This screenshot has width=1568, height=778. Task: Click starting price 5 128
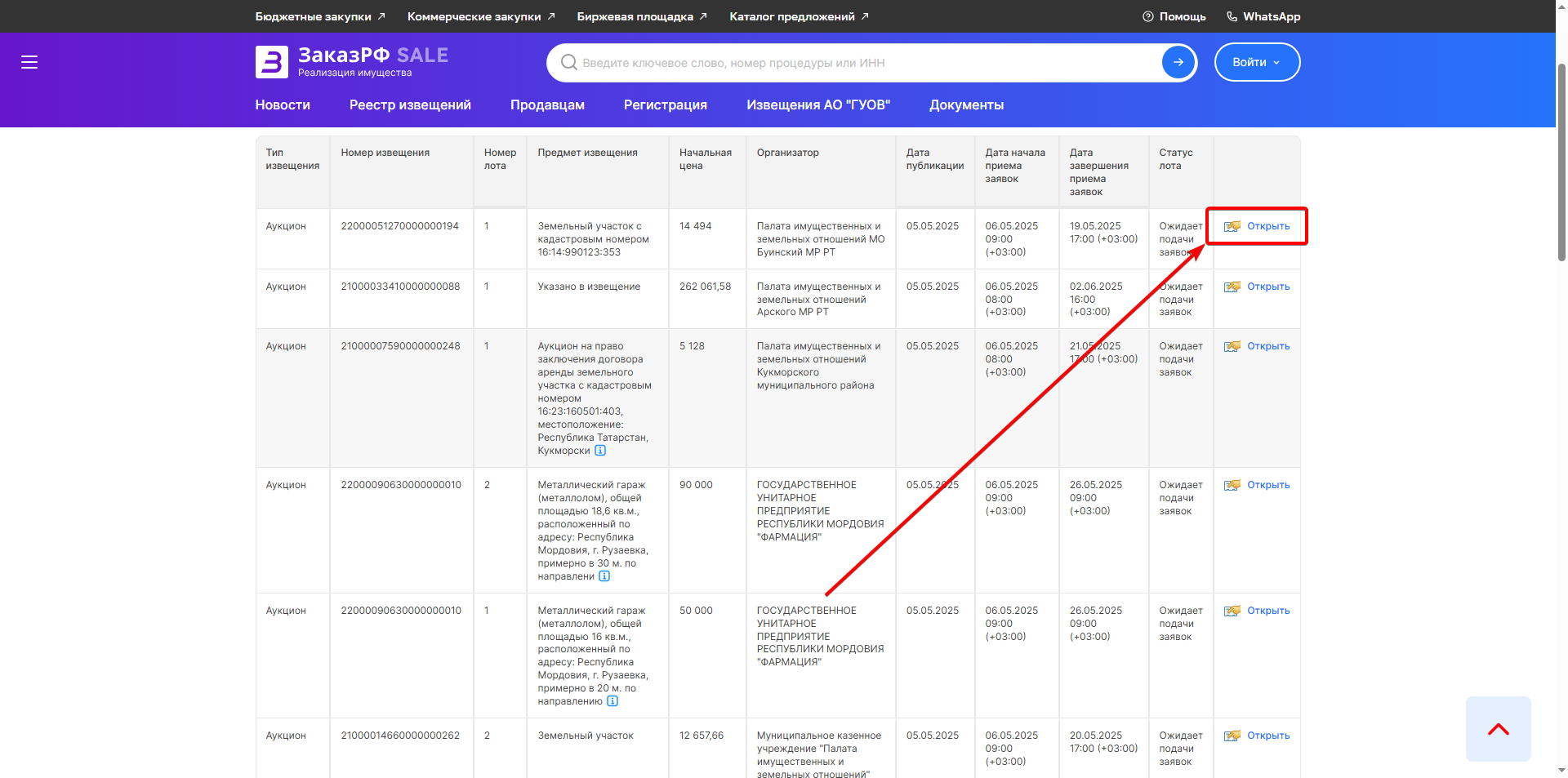[x=692, y=346]
